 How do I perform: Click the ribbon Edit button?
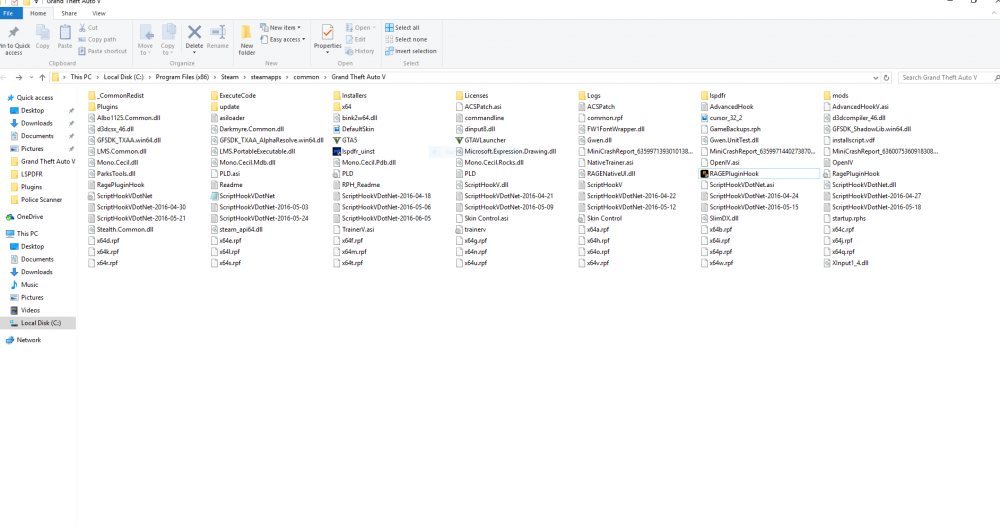(356, 40)
